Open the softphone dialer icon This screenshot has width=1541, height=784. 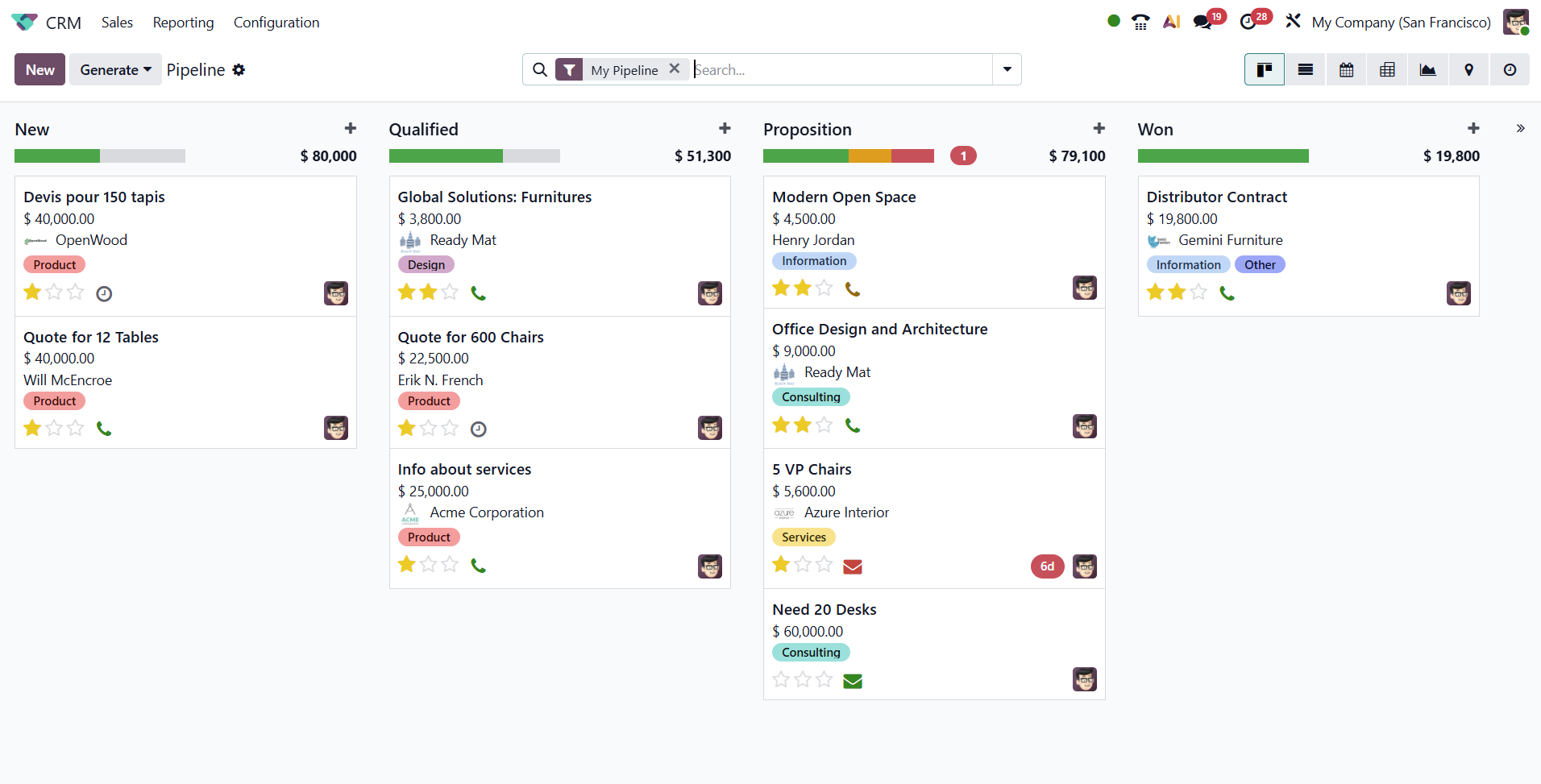pyautogui.click(x=1141, y=21)
